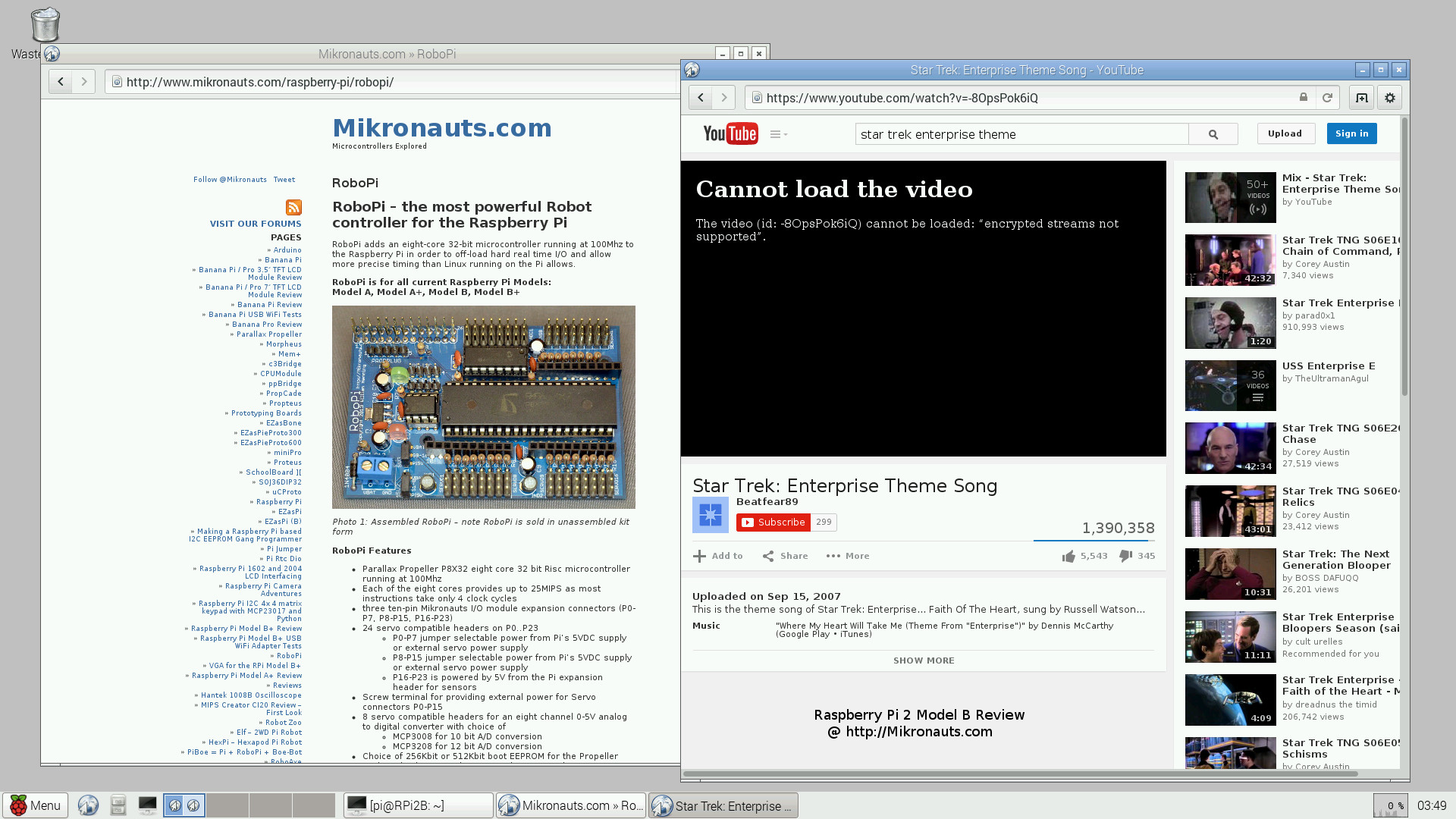
Task: Click the YouTube logo
Action: [730, 133]
